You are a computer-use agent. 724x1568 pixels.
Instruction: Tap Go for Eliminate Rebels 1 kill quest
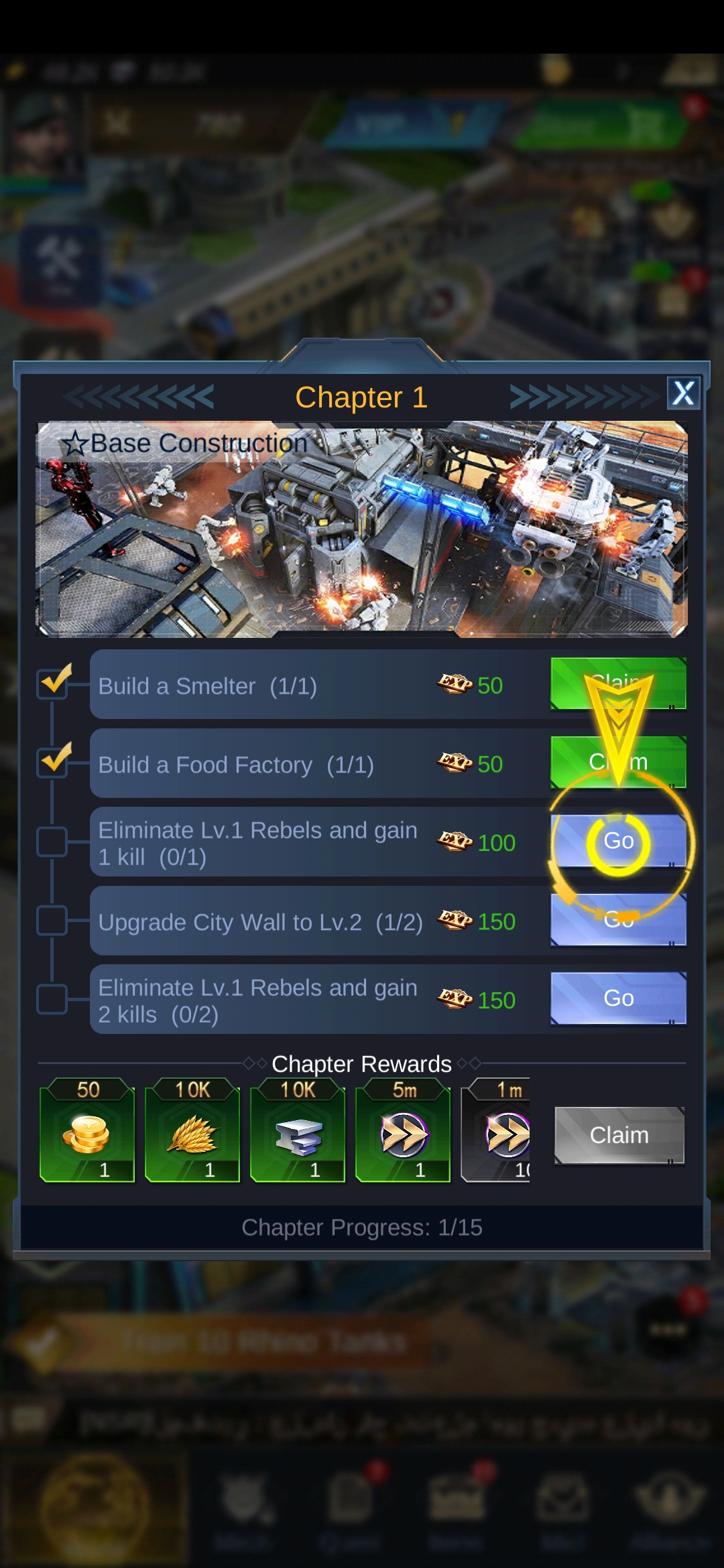[x=618, y=841]
